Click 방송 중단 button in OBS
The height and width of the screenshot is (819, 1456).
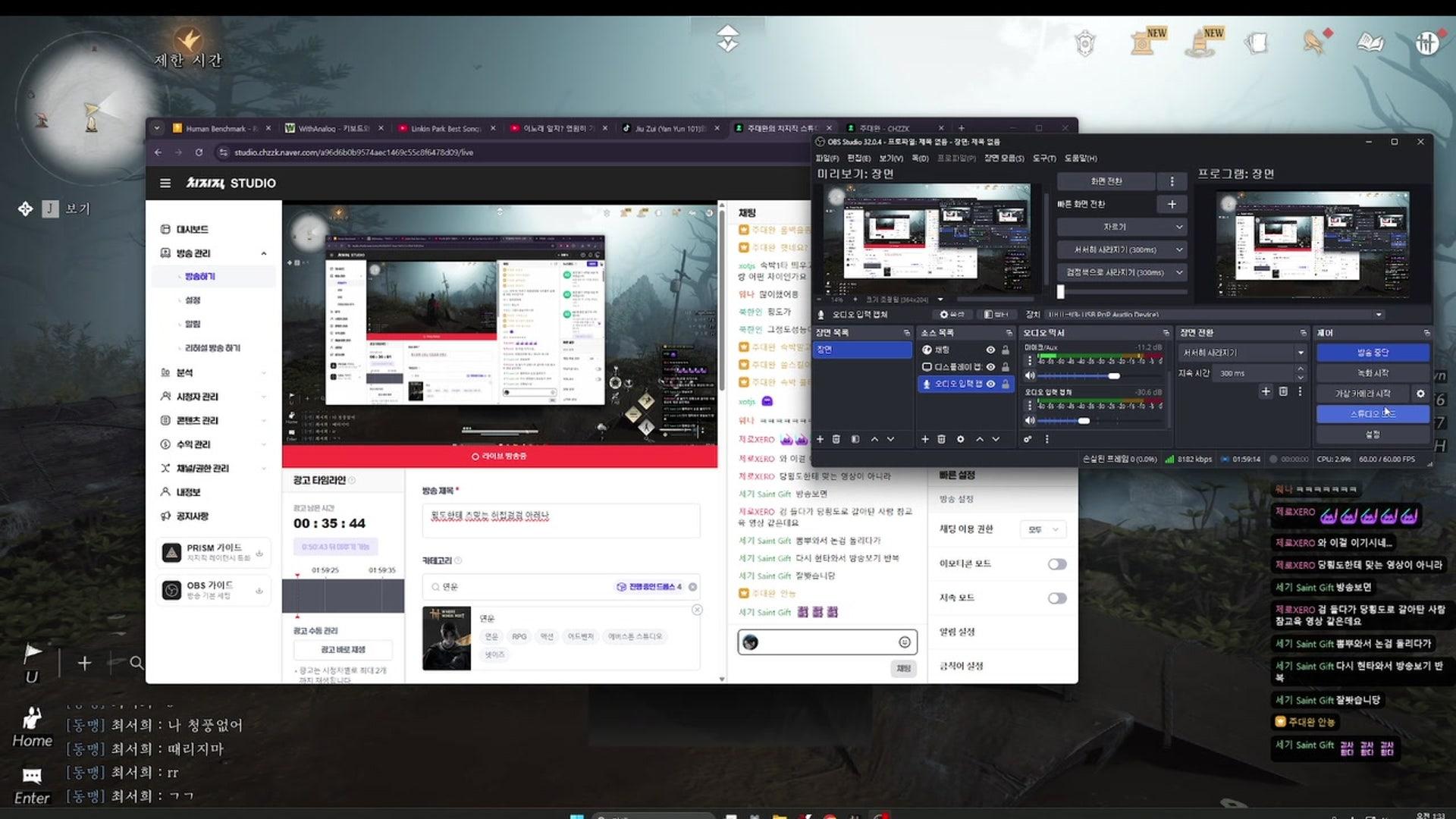[x=1372, y=353]
